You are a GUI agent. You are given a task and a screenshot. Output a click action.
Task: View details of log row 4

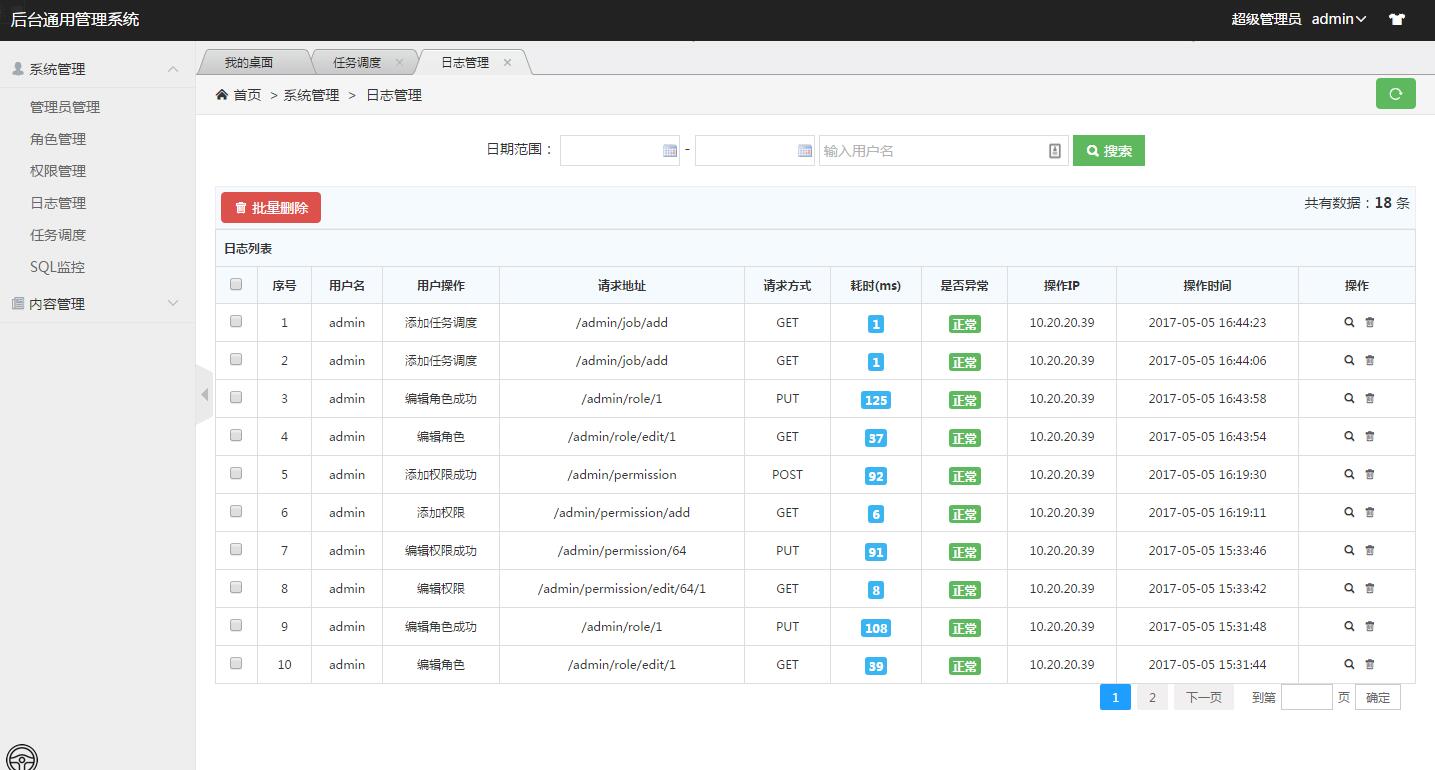point(1349,436)
